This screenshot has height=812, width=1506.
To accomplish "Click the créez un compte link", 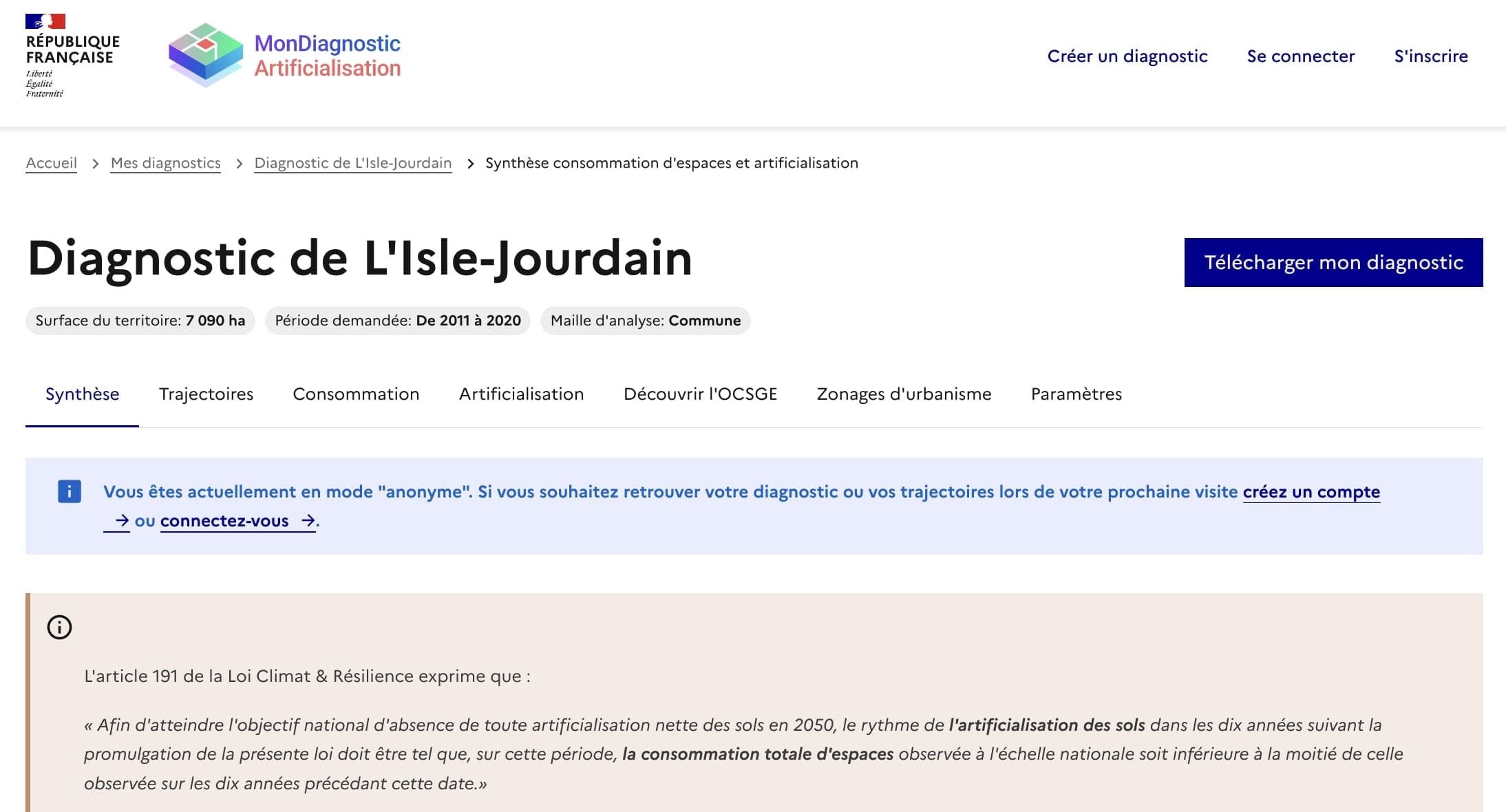I will pyautogui.click(x=1311, y=492).
